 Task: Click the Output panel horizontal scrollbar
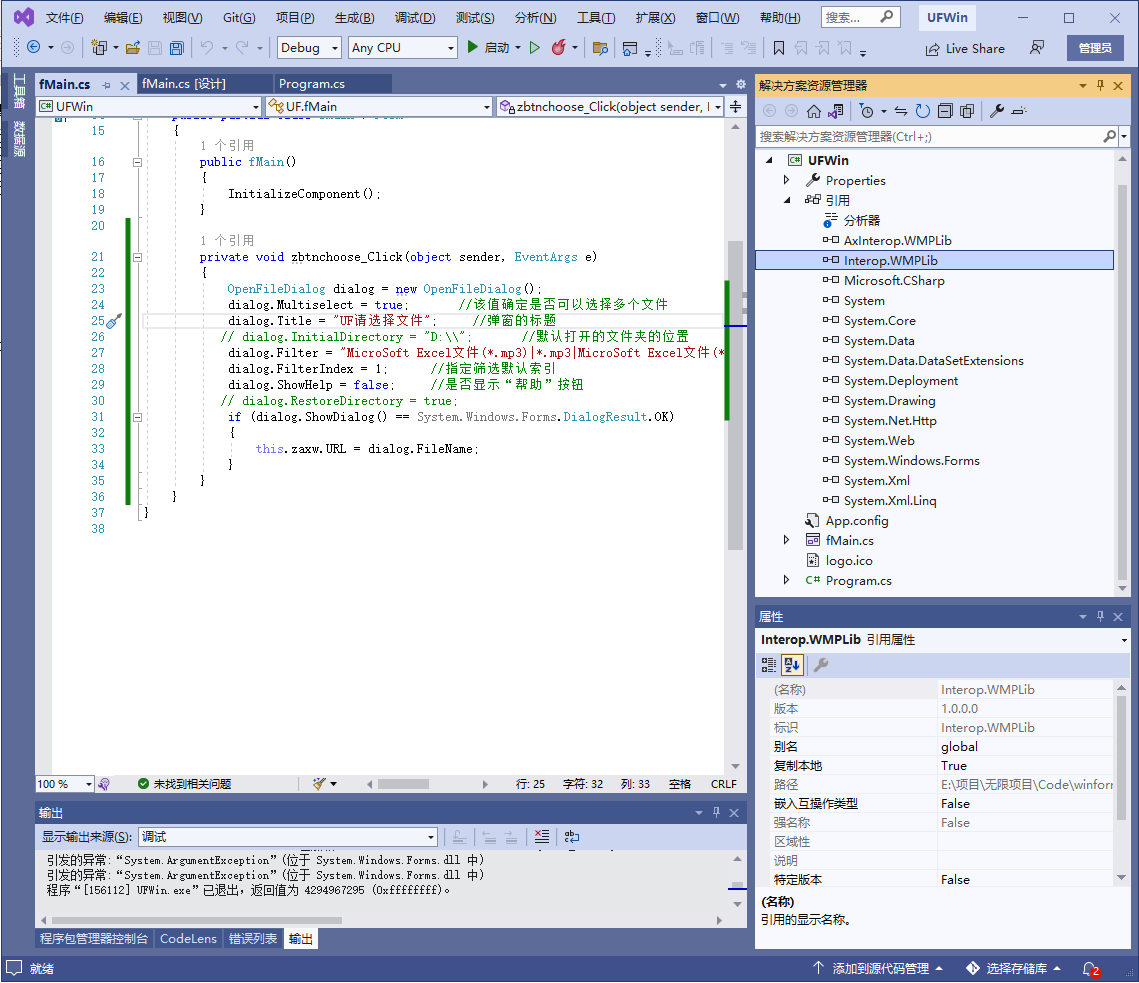tap(197, 920)
